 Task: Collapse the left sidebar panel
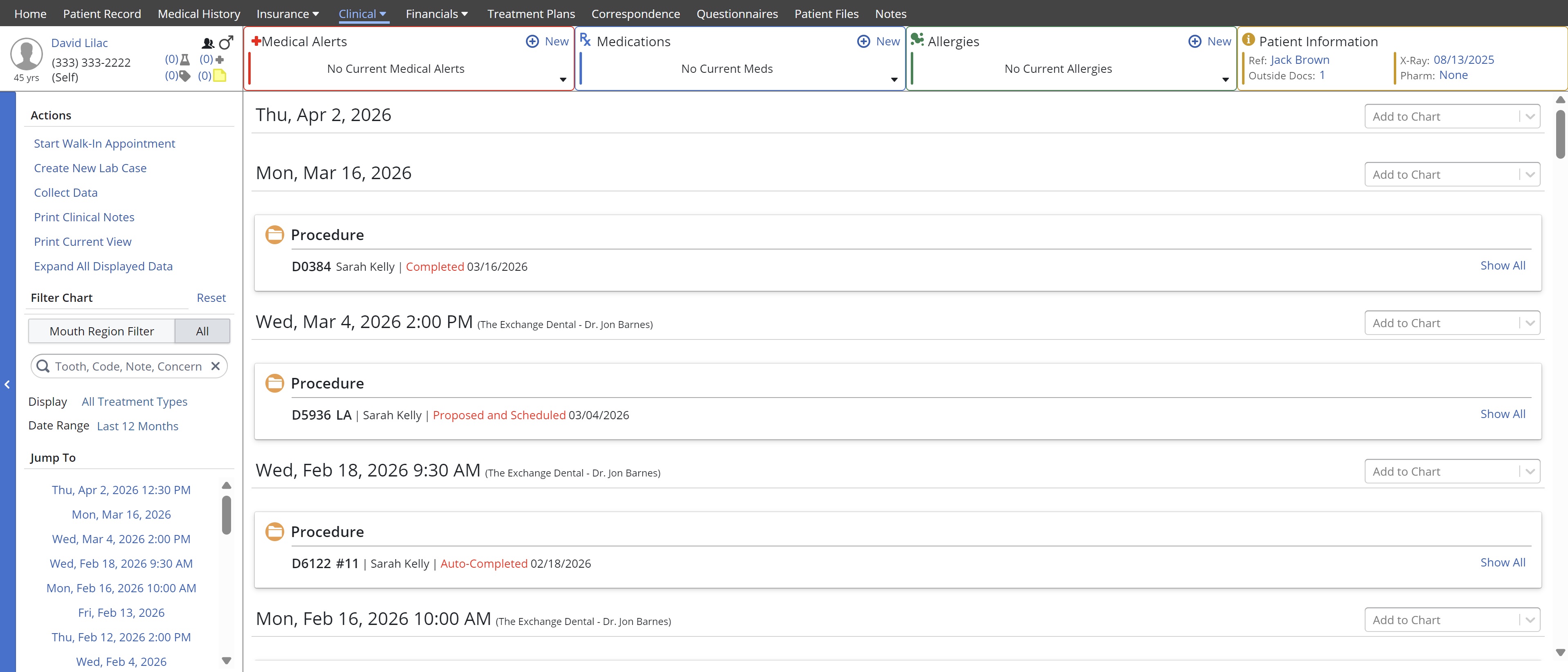tap(7, 384)
